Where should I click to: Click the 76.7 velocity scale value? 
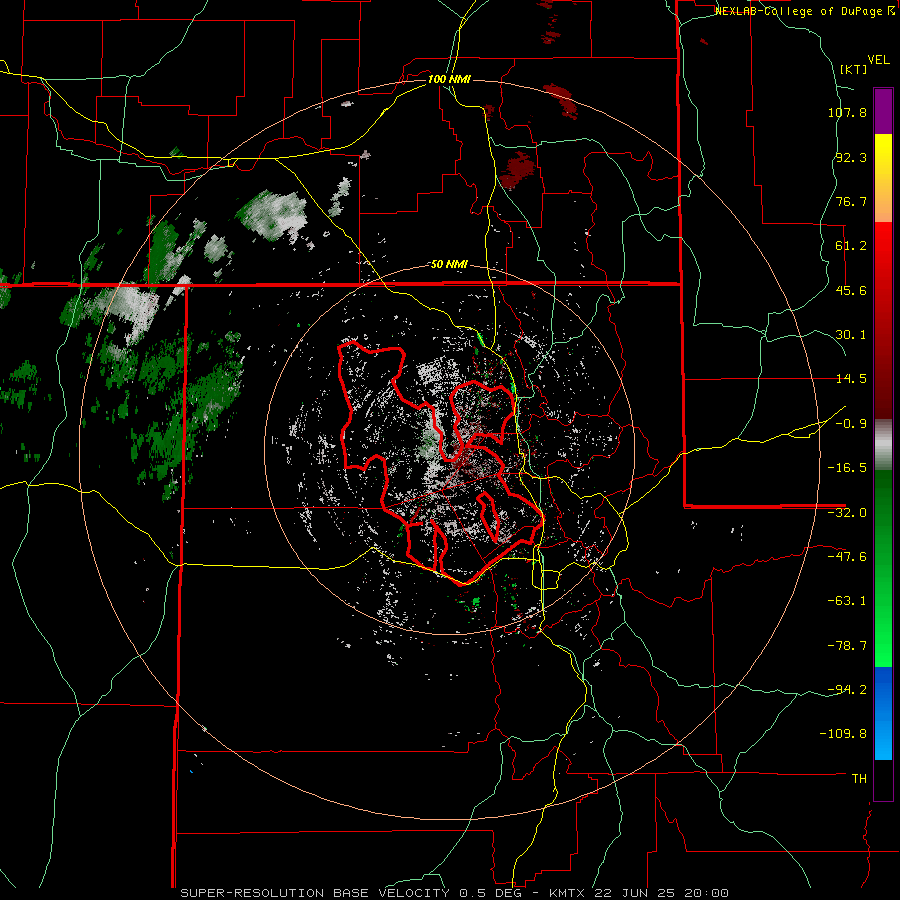pos(851,201)
